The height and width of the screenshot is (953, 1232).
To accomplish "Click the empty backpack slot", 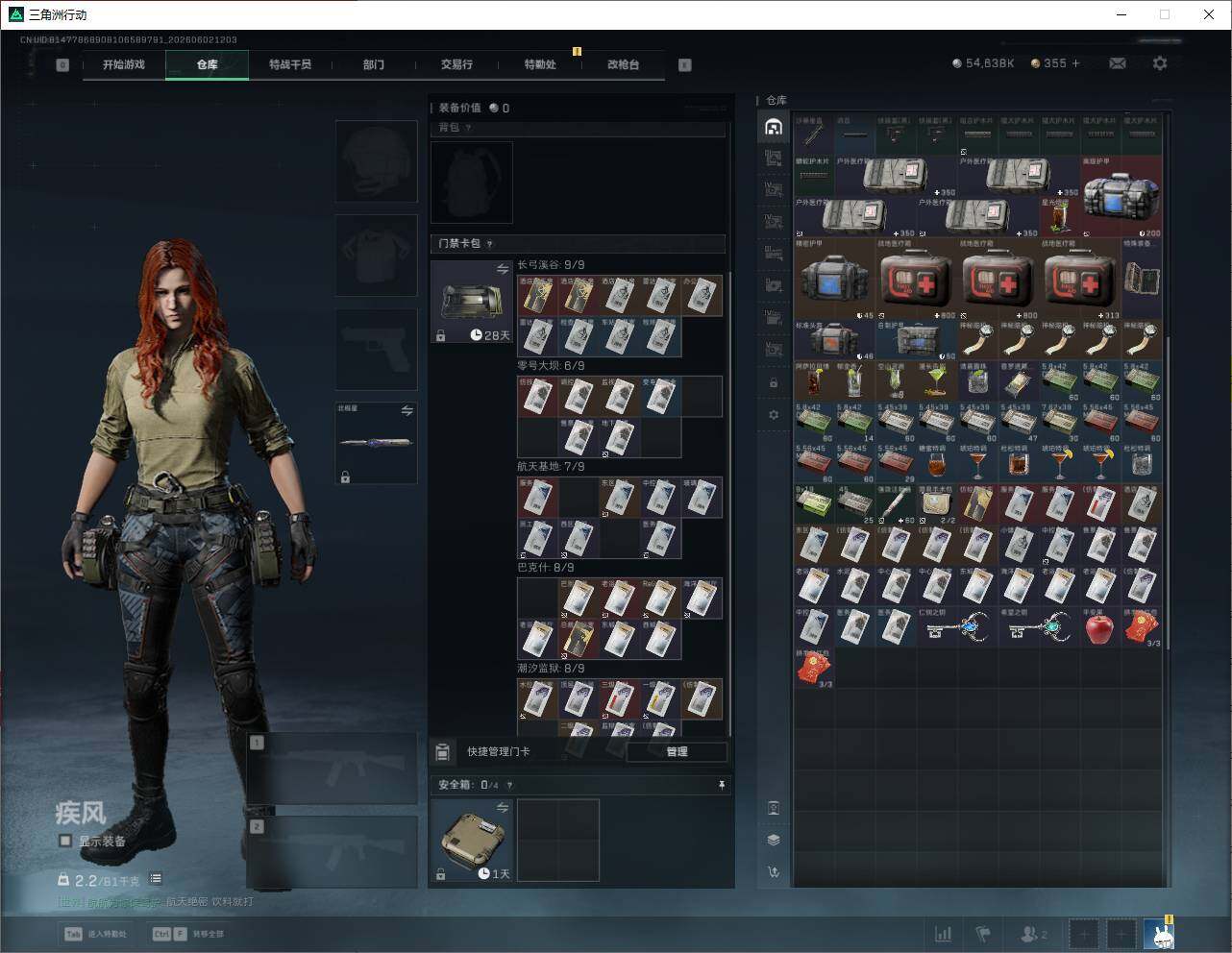I will coord(472,183).
